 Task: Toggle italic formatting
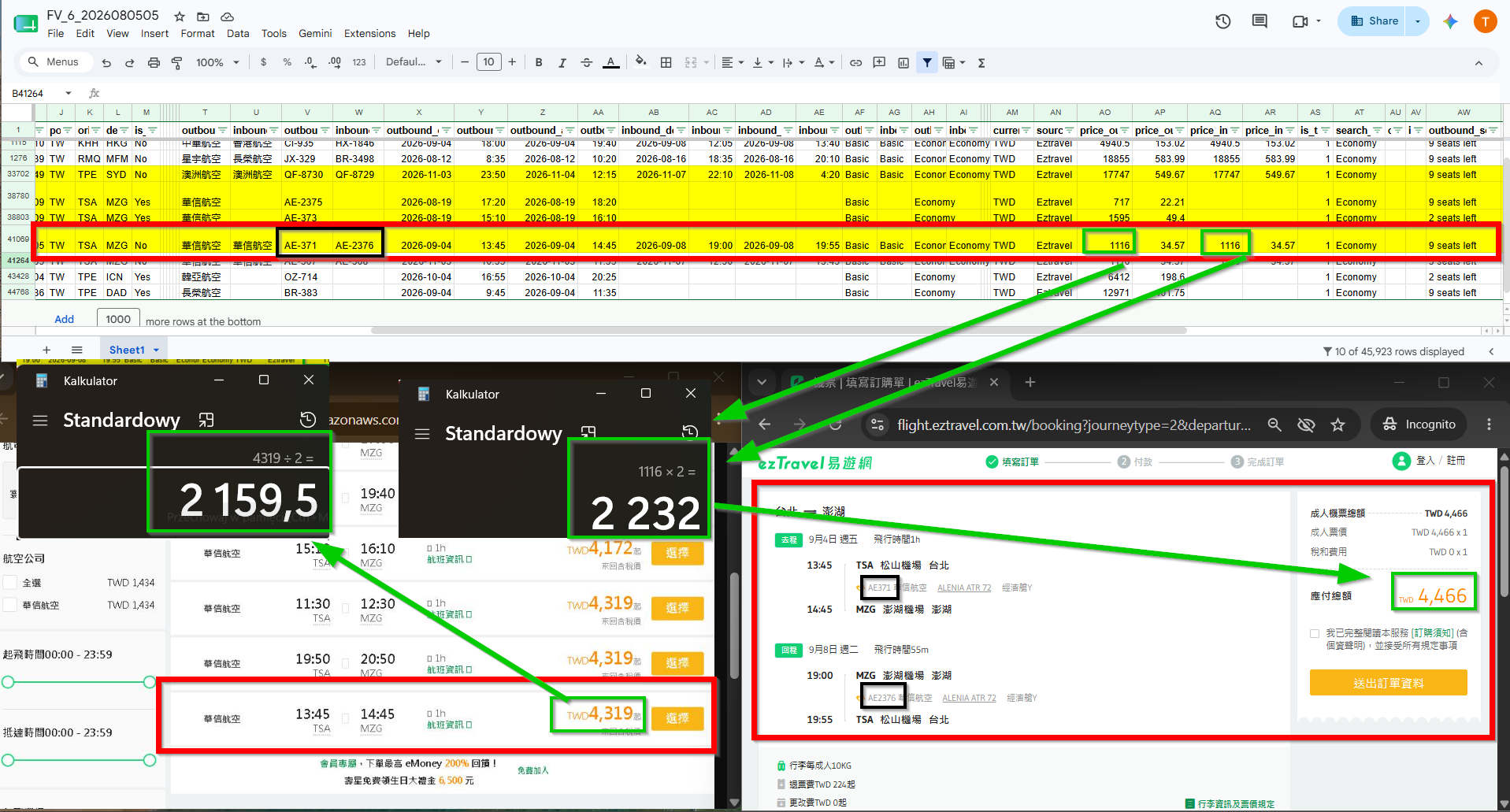click(x=562, y=63)
